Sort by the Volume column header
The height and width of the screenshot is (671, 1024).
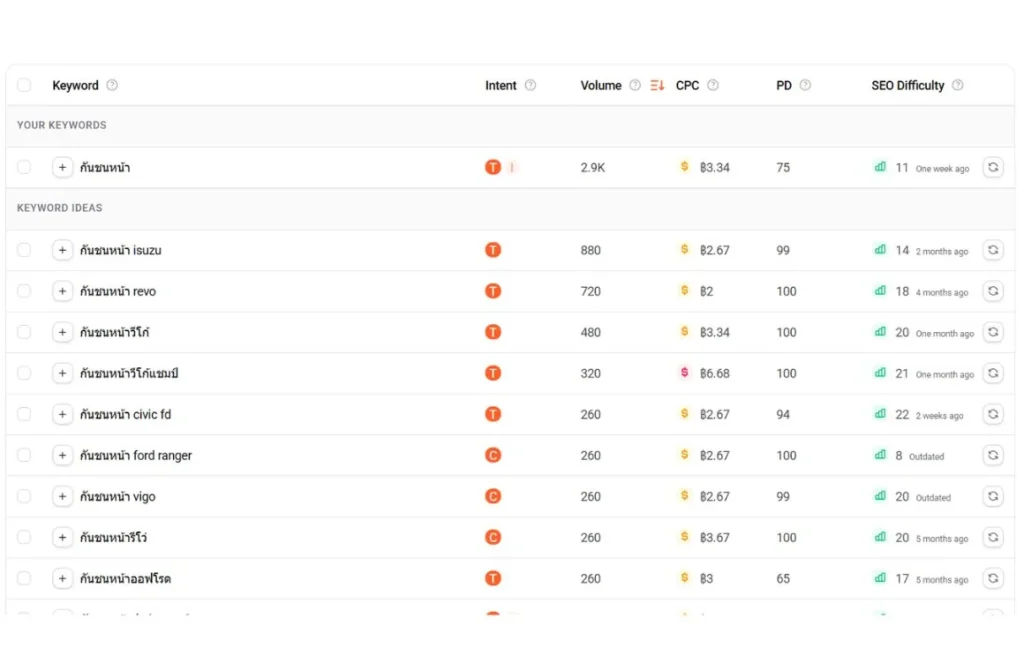click(x=601, y=86)
